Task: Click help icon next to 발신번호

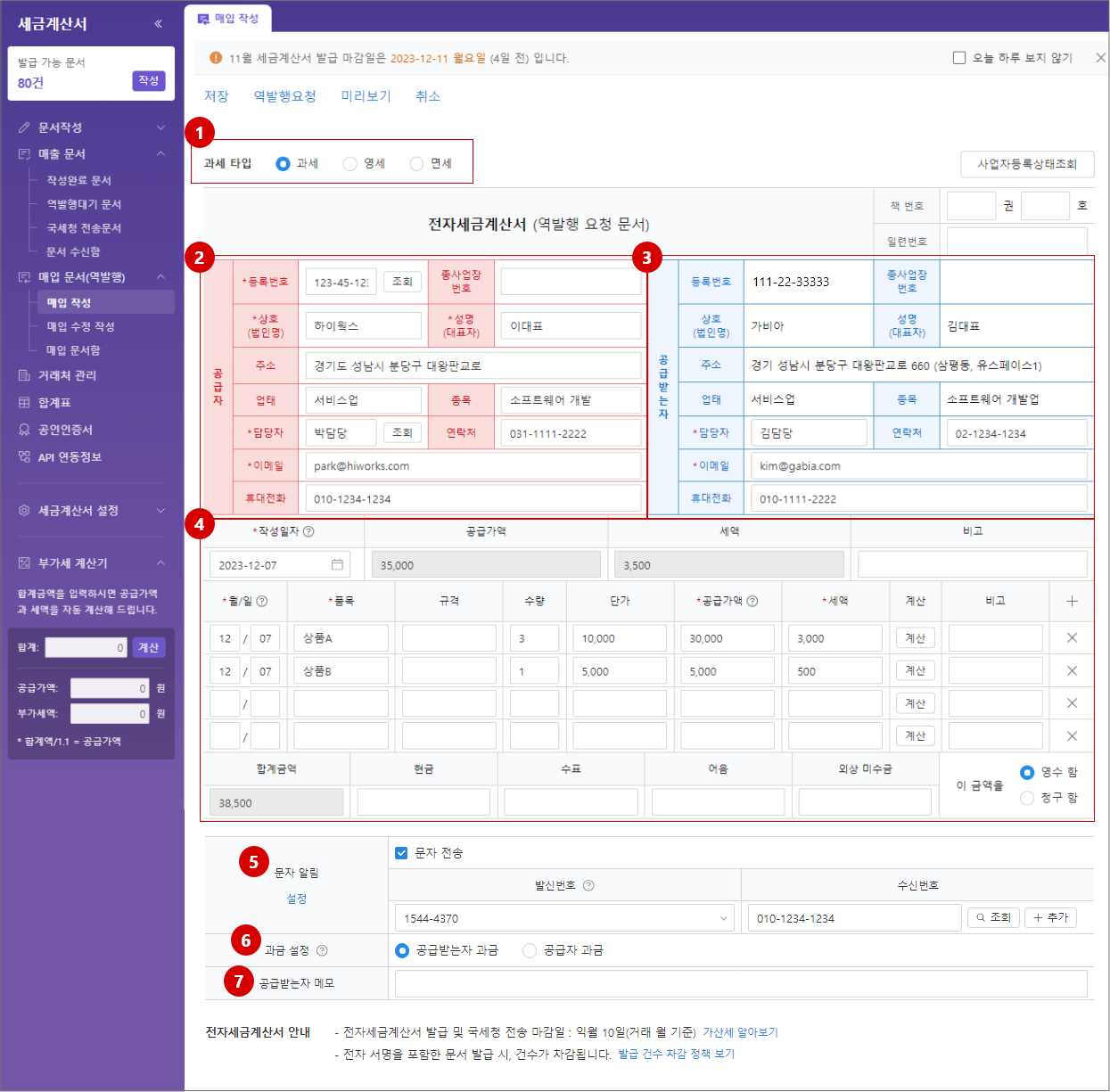Action: [588, 885]
